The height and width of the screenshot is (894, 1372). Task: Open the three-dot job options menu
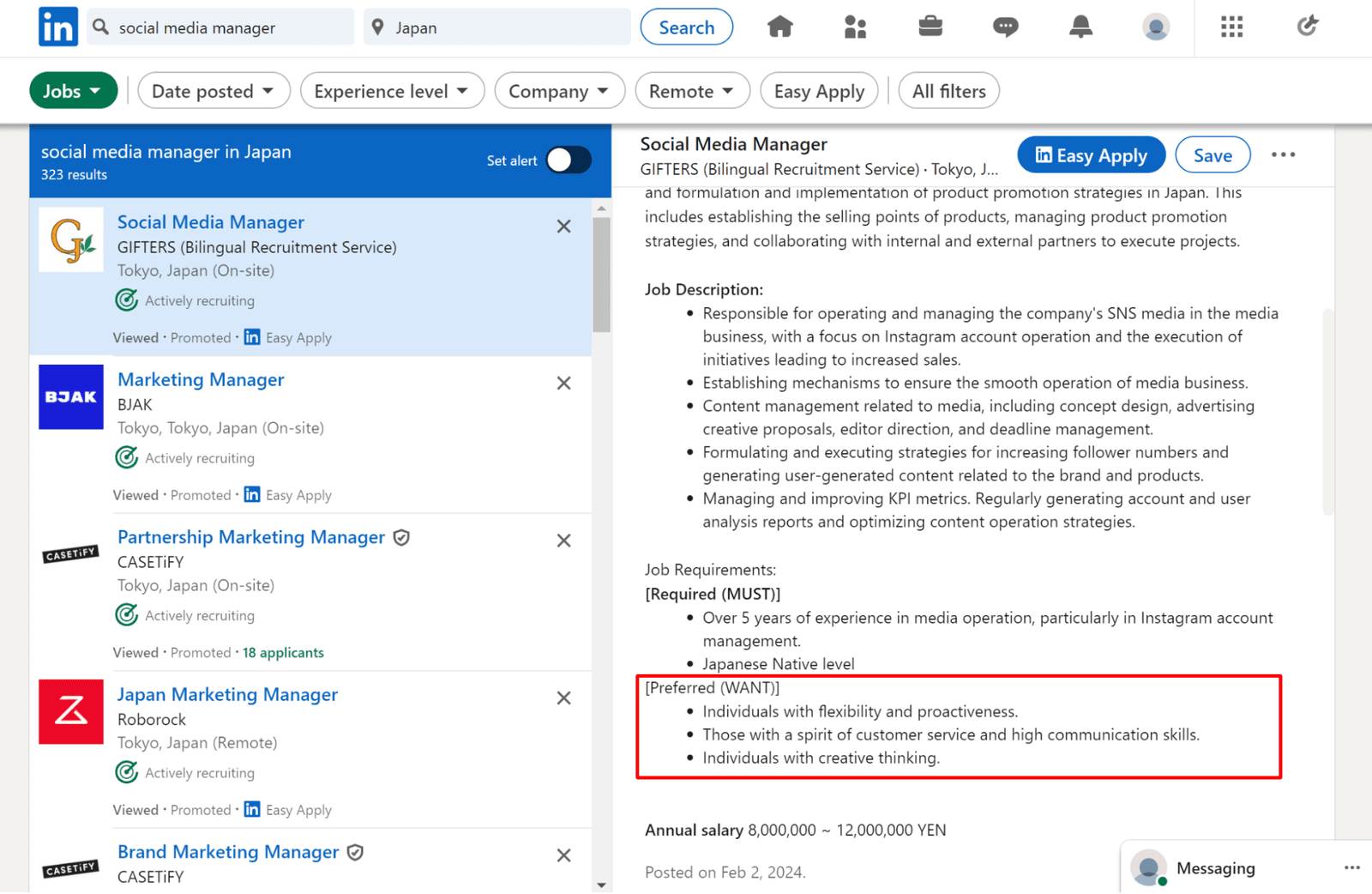tap(1283, 155)
